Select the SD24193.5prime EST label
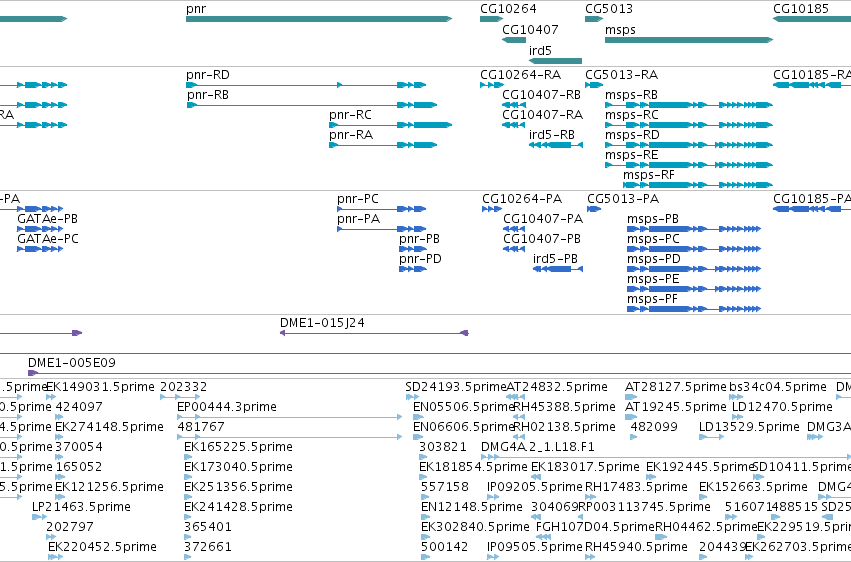The image size is (851, 562). tap(456, 387)
